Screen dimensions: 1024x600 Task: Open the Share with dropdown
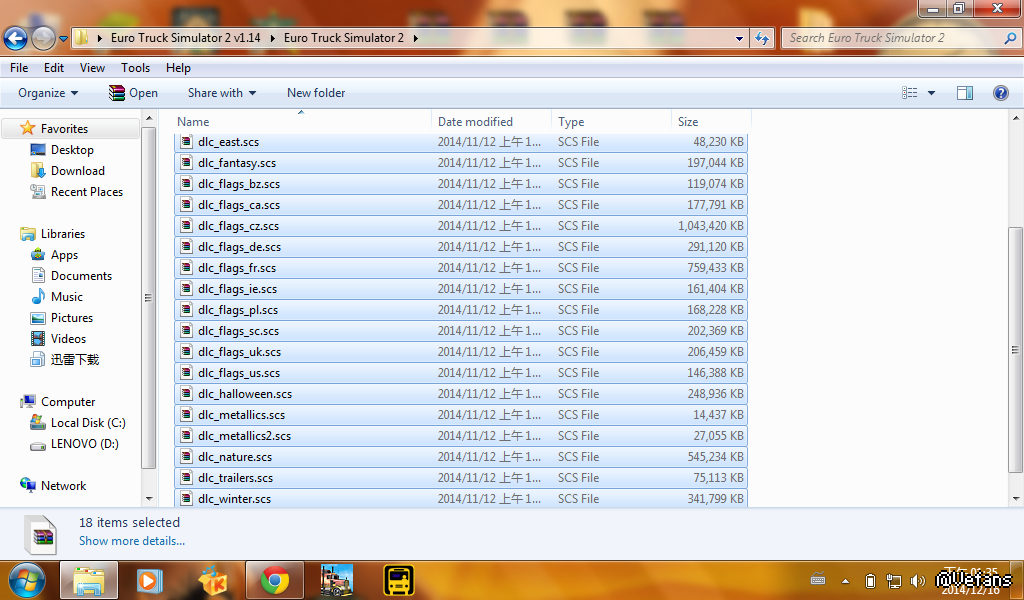(x=221, y=93)
